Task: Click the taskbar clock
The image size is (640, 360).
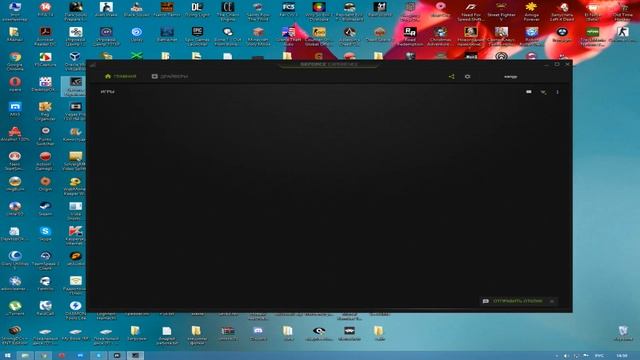Action: [622, 356]
